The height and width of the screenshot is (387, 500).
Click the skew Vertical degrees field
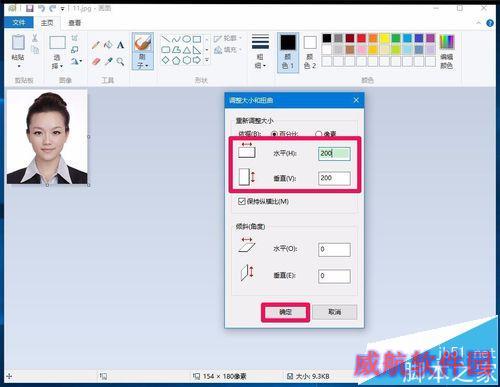click(x=334, y=276)
